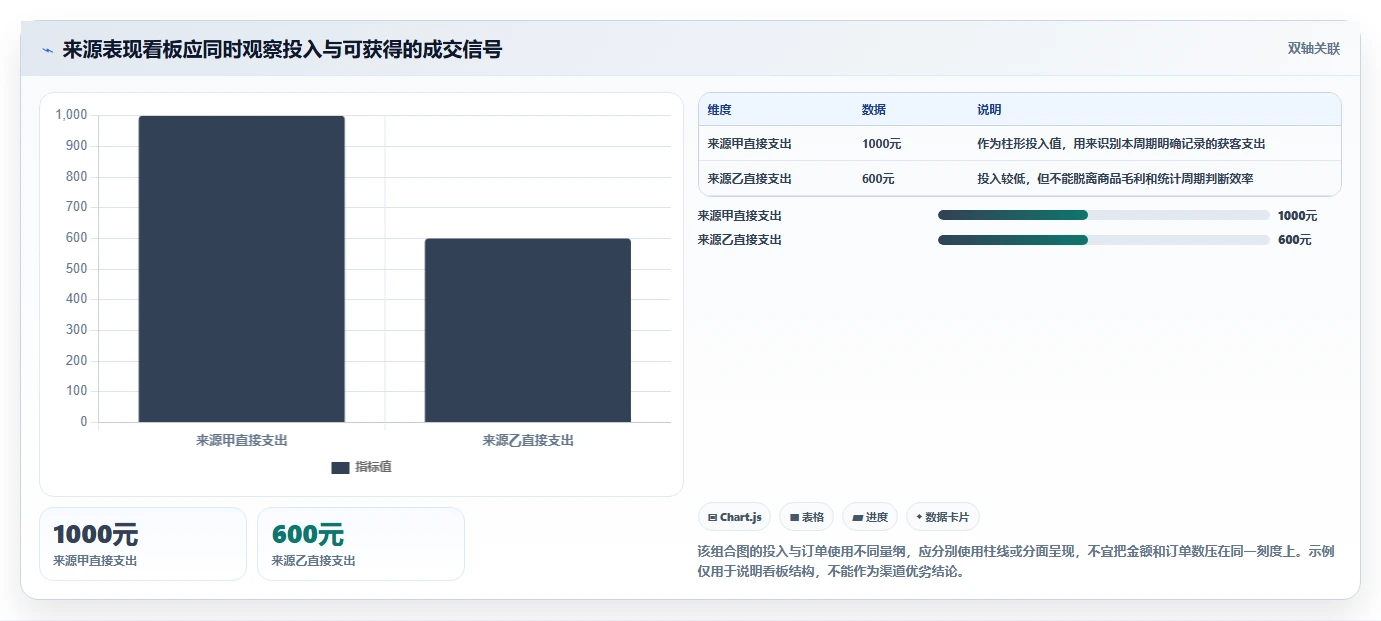1381x621 pixels.
Task: Toggle the 指标值 legend swatch
Action: click(x=340, y=467)
